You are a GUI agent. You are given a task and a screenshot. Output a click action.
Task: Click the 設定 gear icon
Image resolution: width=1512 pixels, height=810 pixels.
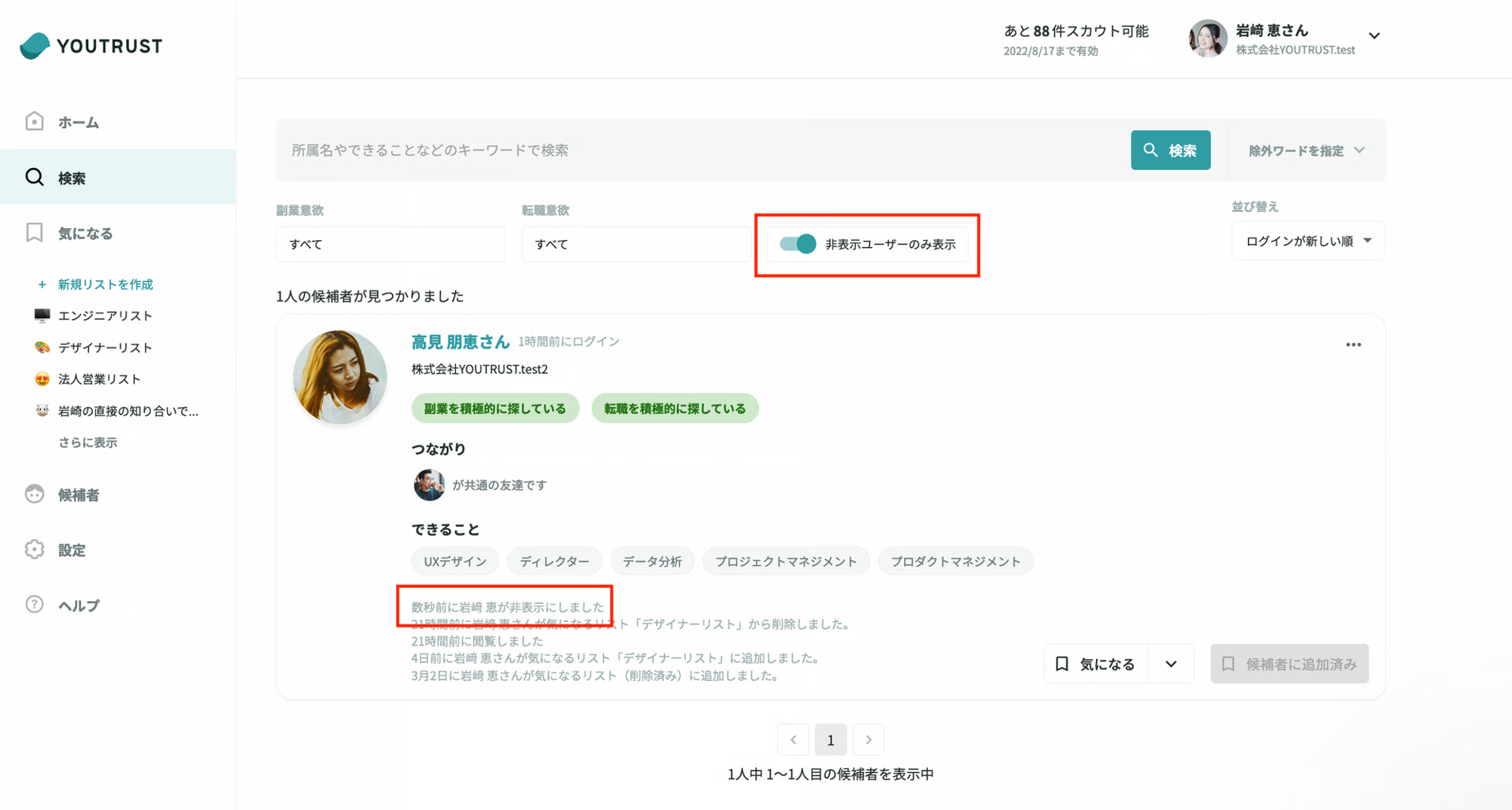[34, 549]
